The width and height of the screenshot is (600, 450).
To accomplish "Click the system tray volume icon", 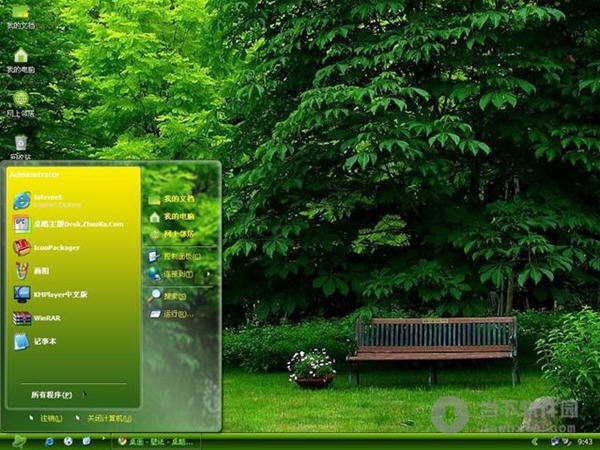I will pyautogui.click(x=565, y=442).
